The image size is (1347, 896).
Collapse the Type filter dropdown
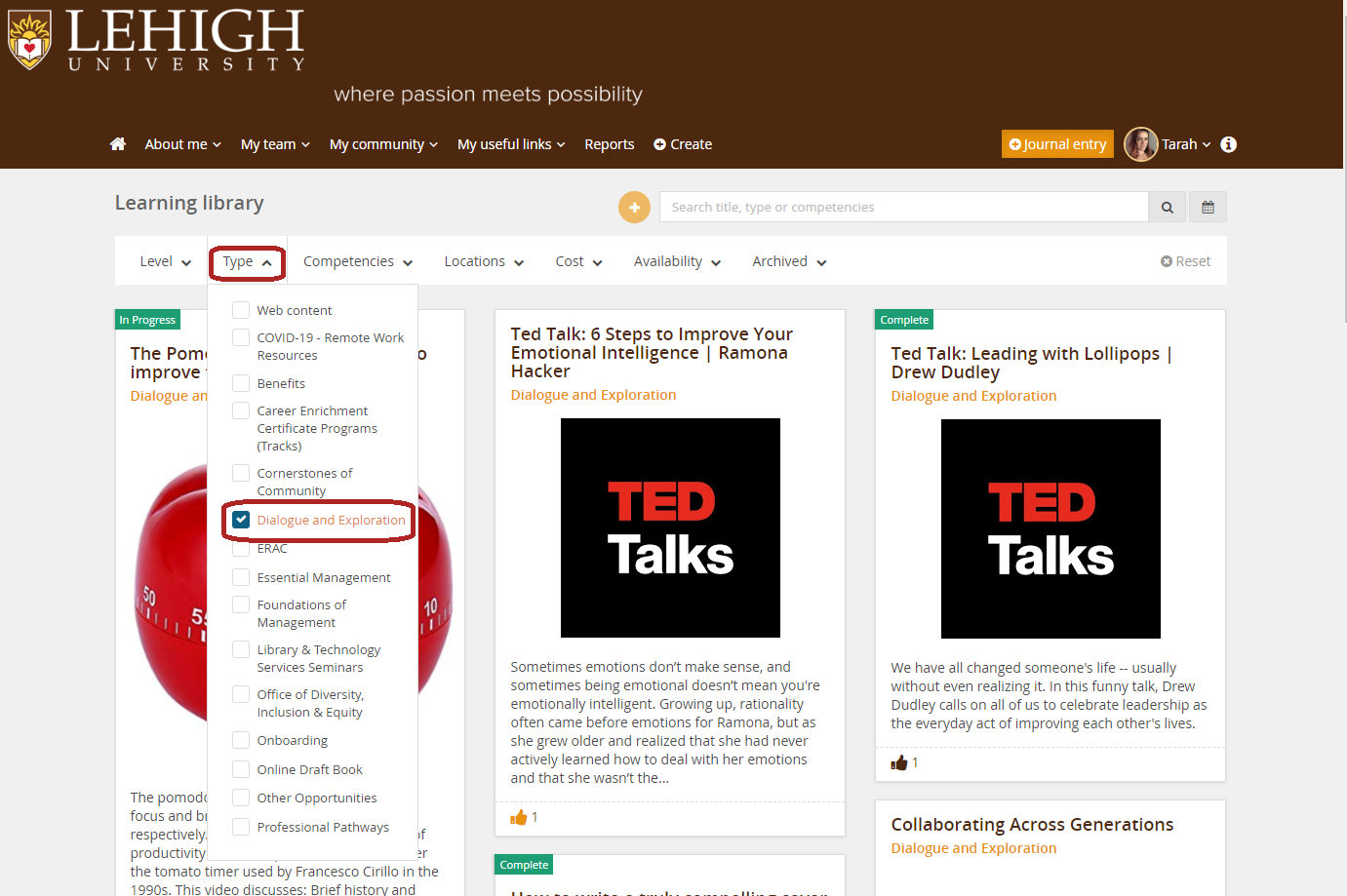(x=247, y=261)
